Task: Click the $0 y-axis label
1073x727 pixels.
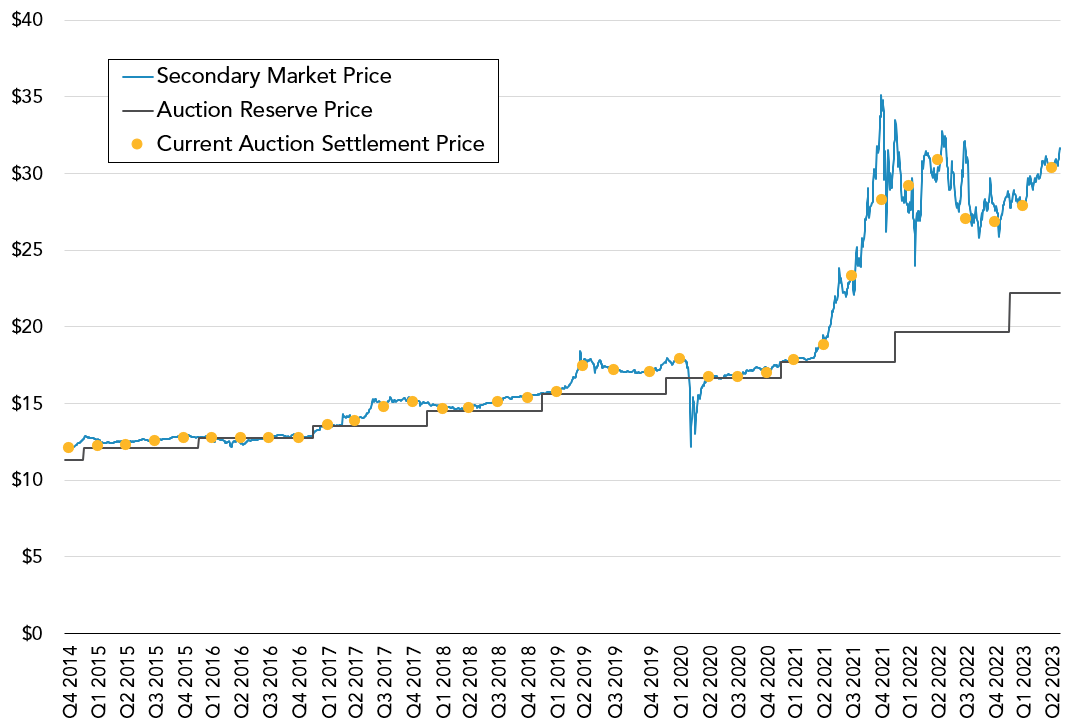Action: pos(31,633)
